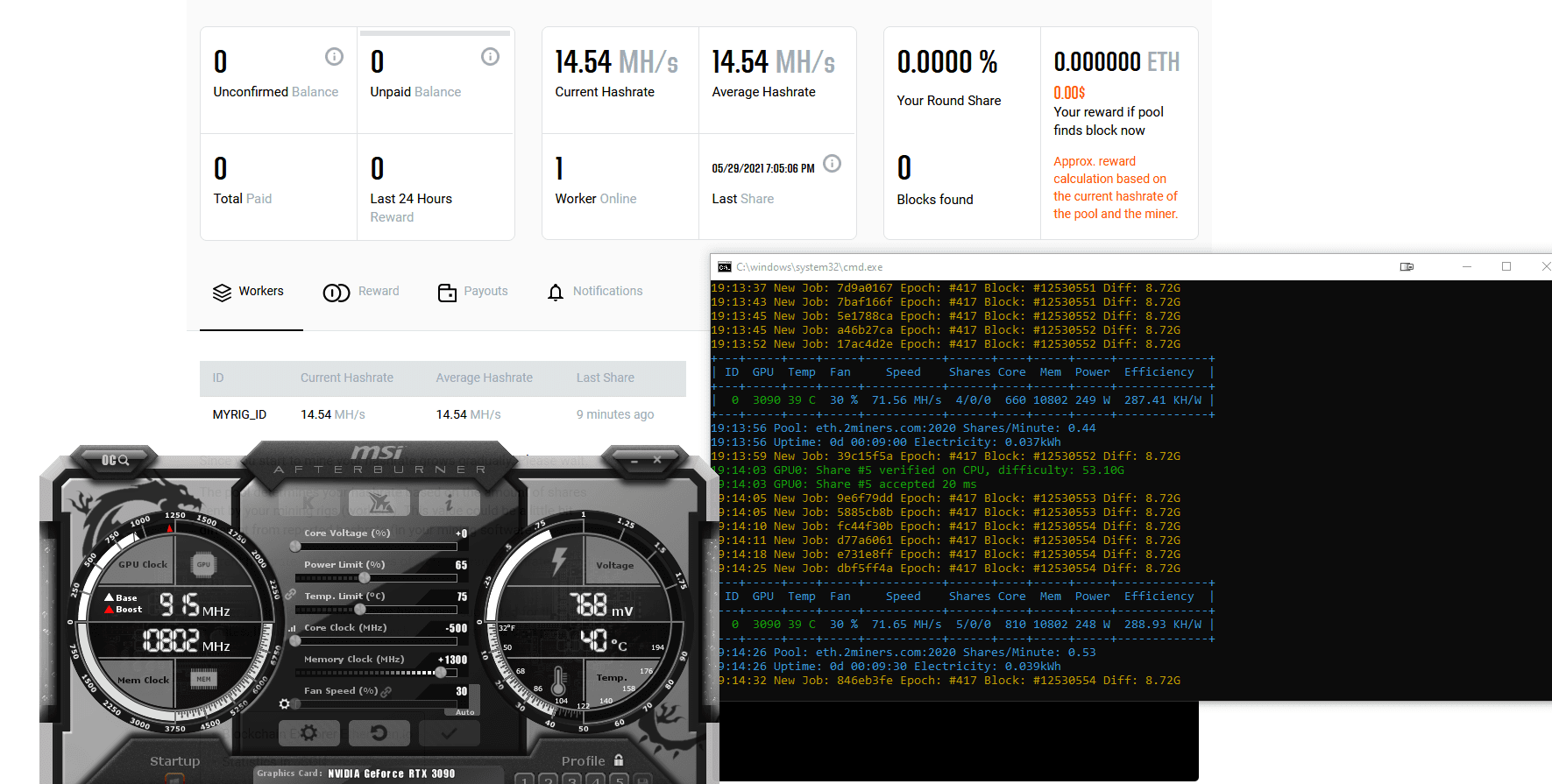Click the Core Clock value -500
The image size is (1552, 784).
click(x=456, y=628)
